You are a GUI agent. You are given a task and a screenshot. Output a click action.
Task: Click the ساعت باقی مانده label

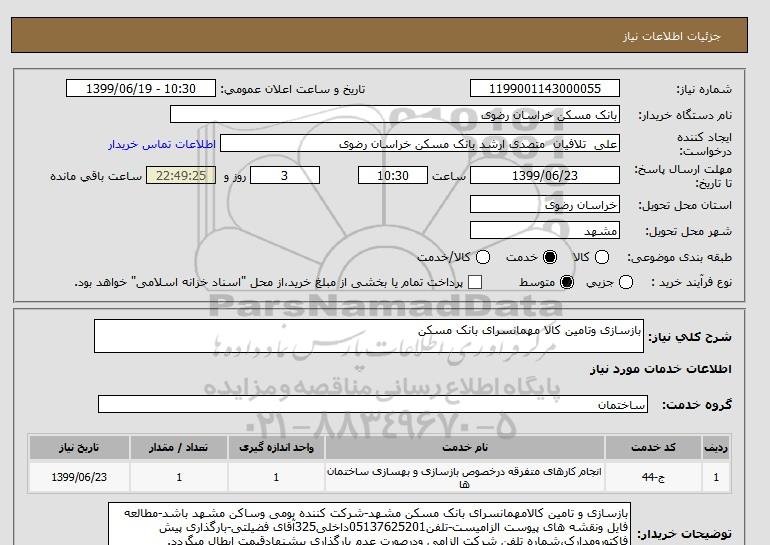coord(96,176)
